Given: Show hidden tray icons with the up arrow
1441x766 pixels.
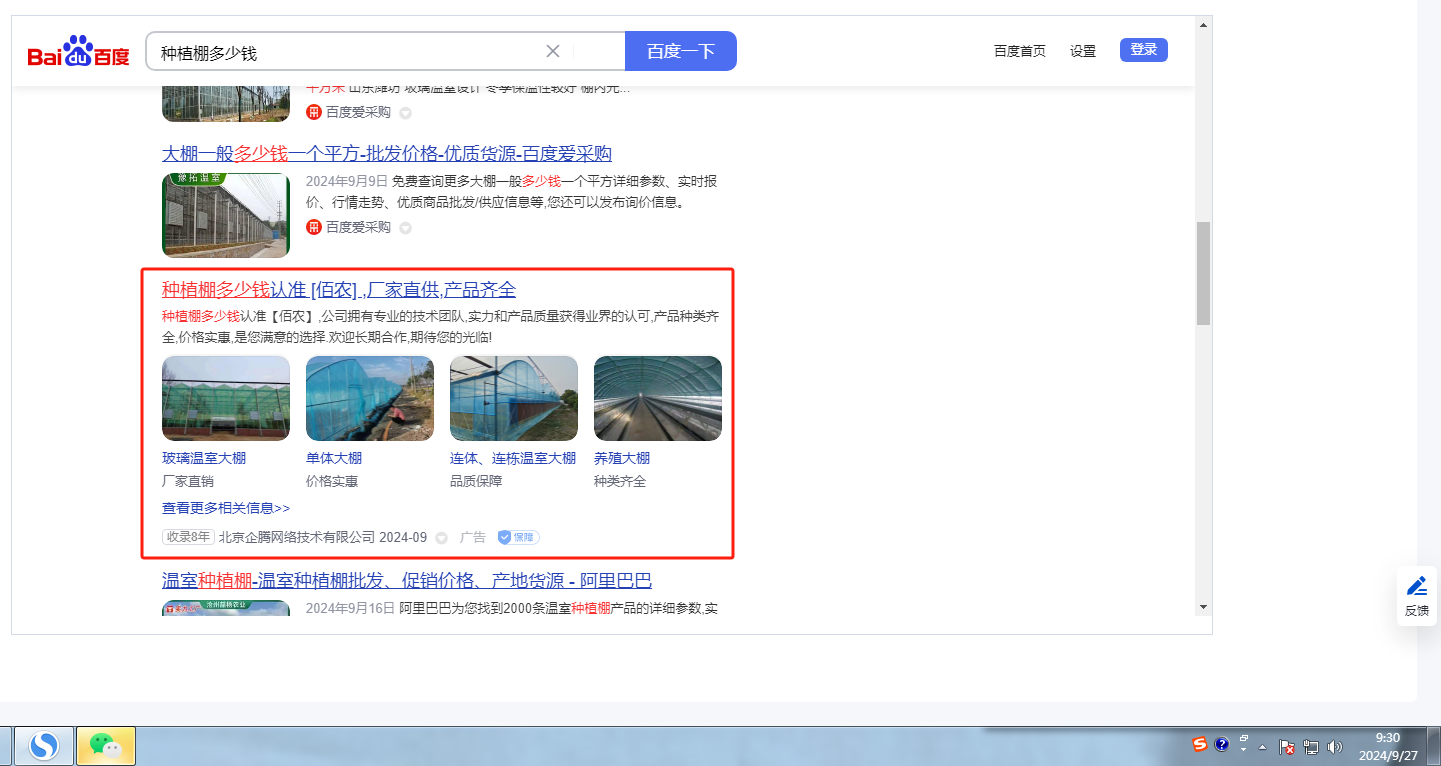Looking at the screenshot, I should [x=1263, y=747].
